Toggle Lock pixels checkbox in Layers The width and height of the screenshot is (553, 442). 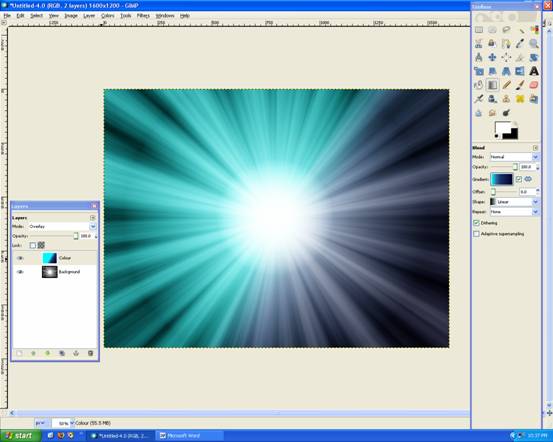(33, 245)
